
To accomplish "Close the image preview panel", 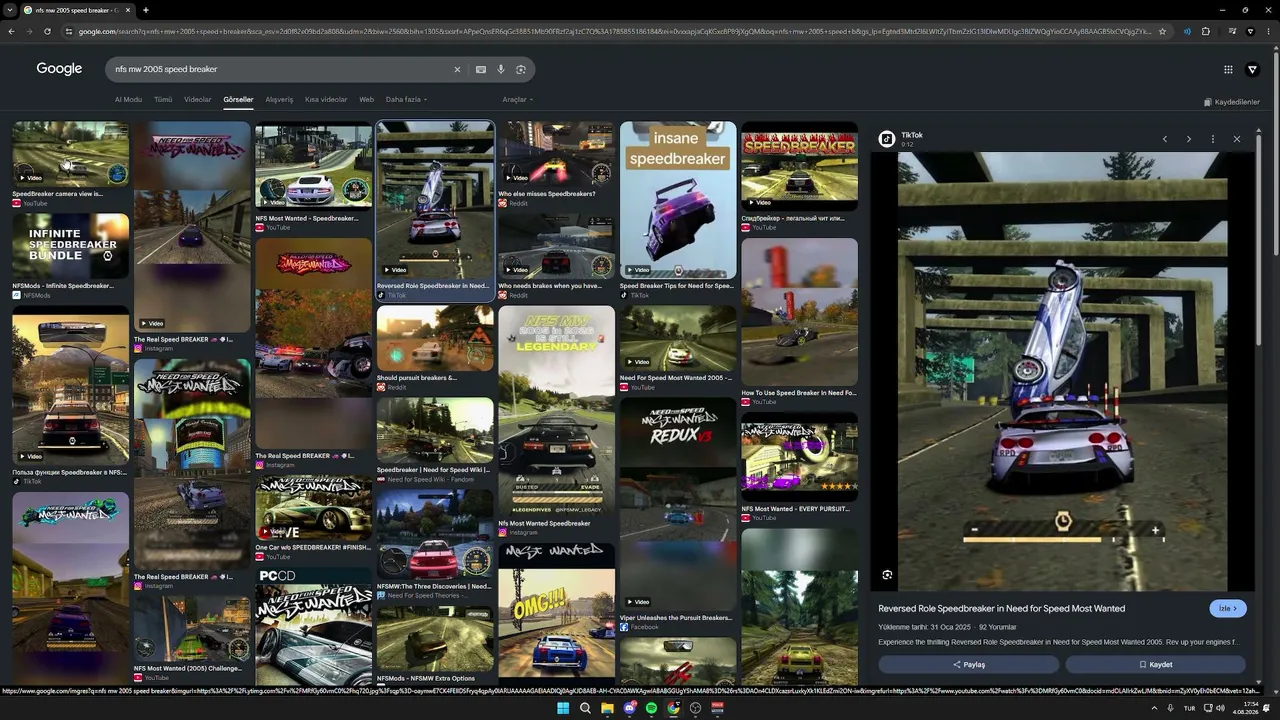I will click(1237, 139).
